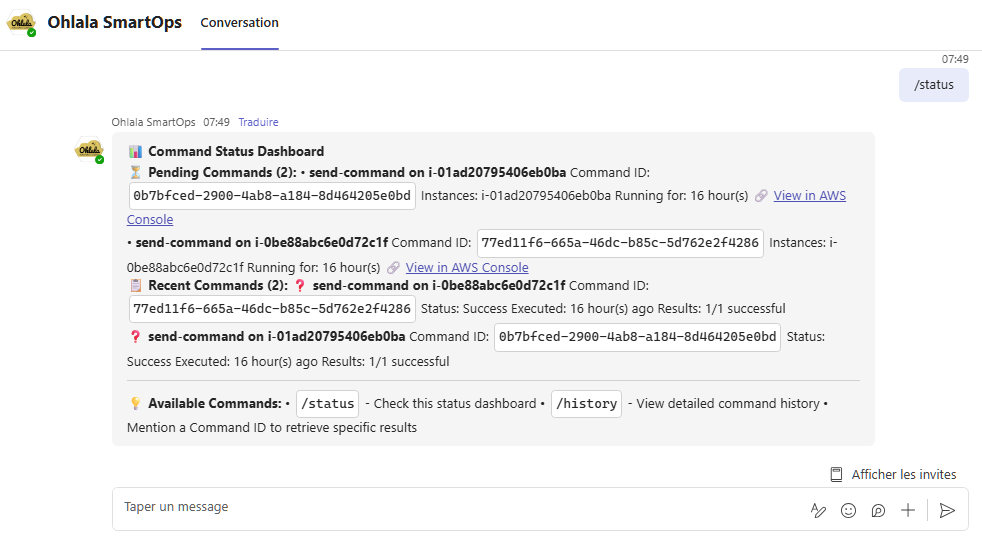Click the Ohlala SmartOps bot avatar beside message
This screenshot has height=537, width=982.
click(x=89, y=150)
